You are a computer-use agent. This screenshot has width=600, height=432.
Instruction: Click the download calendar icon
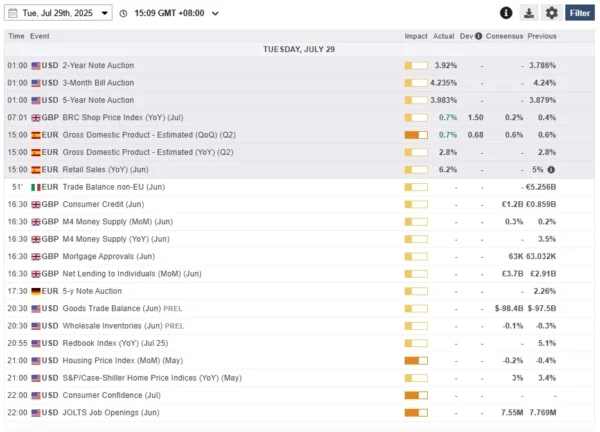click(x=529, y=13)
